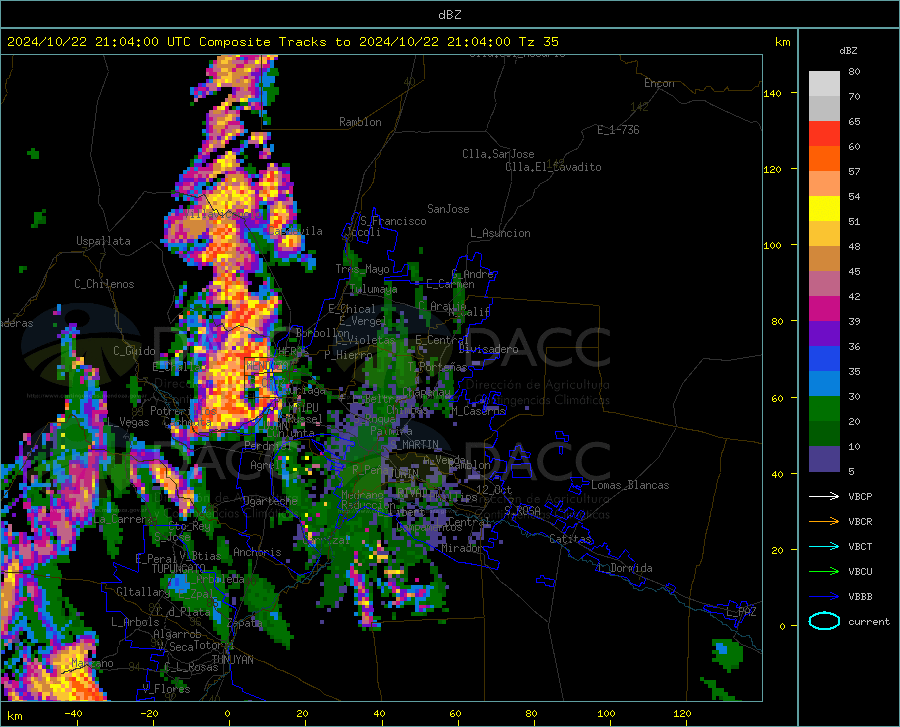Click the Encon place label
Image resolution: width=900 pixels, height=727 pixels.
(x=659, y=83)
